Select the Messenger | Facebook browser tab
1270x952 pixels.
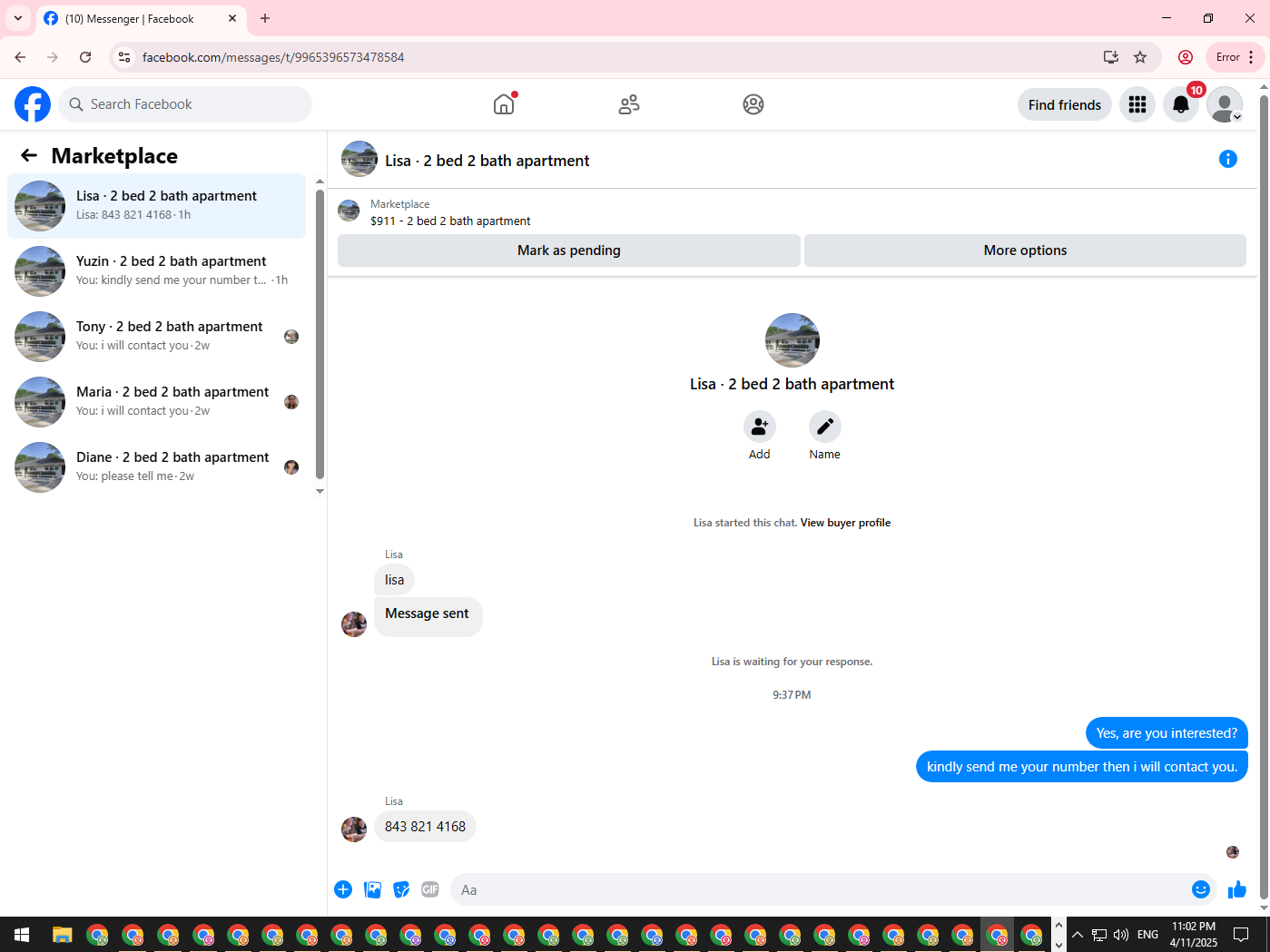(x=141, y=19)
